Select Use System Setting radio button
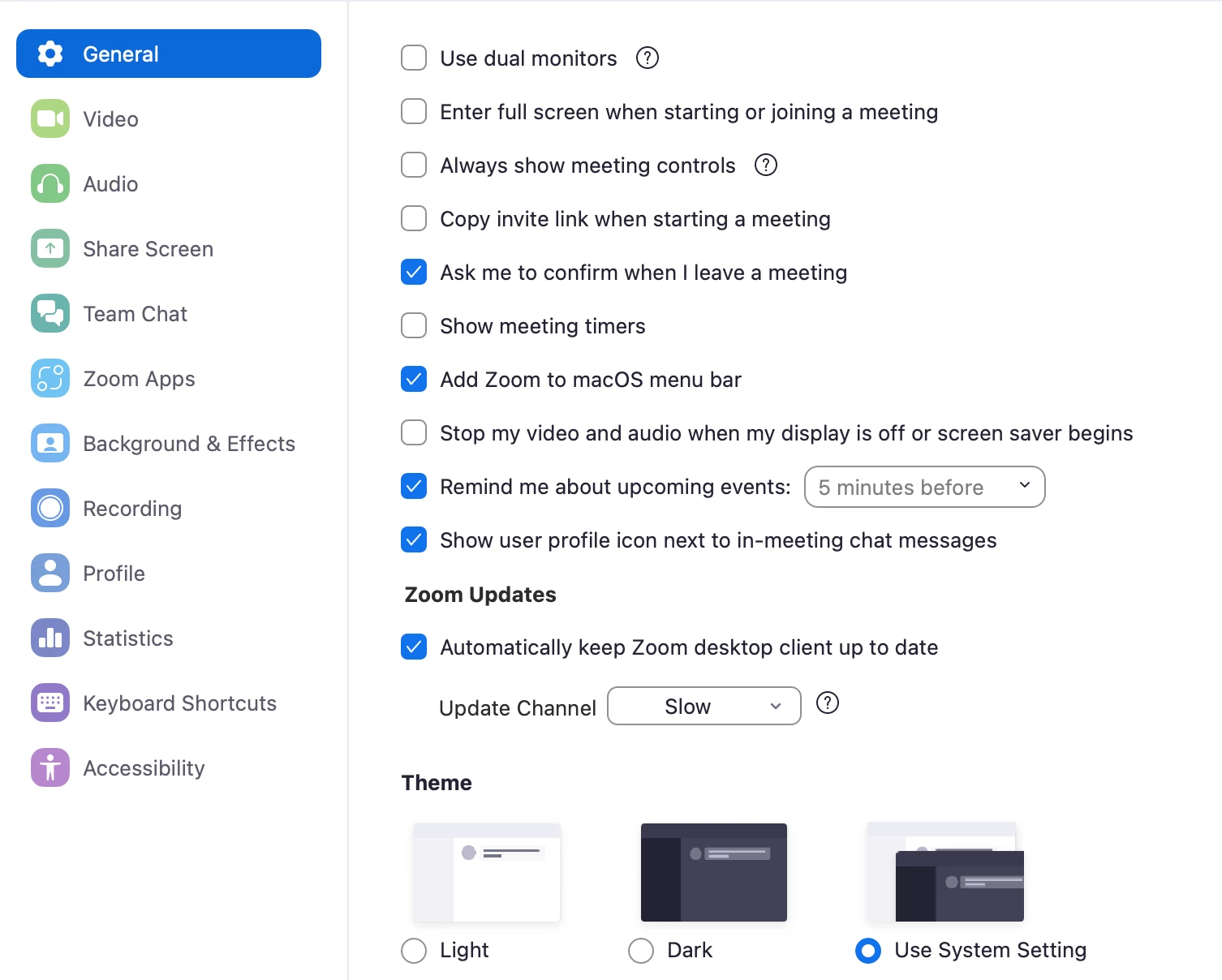The height and width of the screenshot is (980, 1222). 868,950
